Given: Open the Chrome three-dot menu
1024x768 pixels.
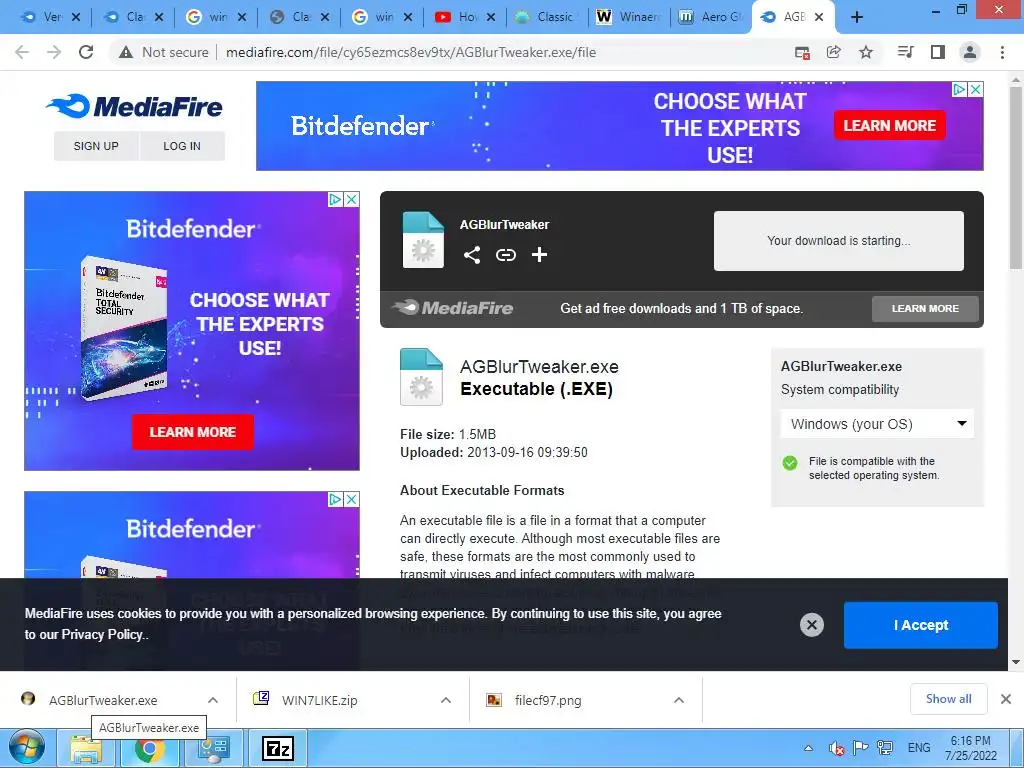Looking at the screenshot, I should point(1002,52).
